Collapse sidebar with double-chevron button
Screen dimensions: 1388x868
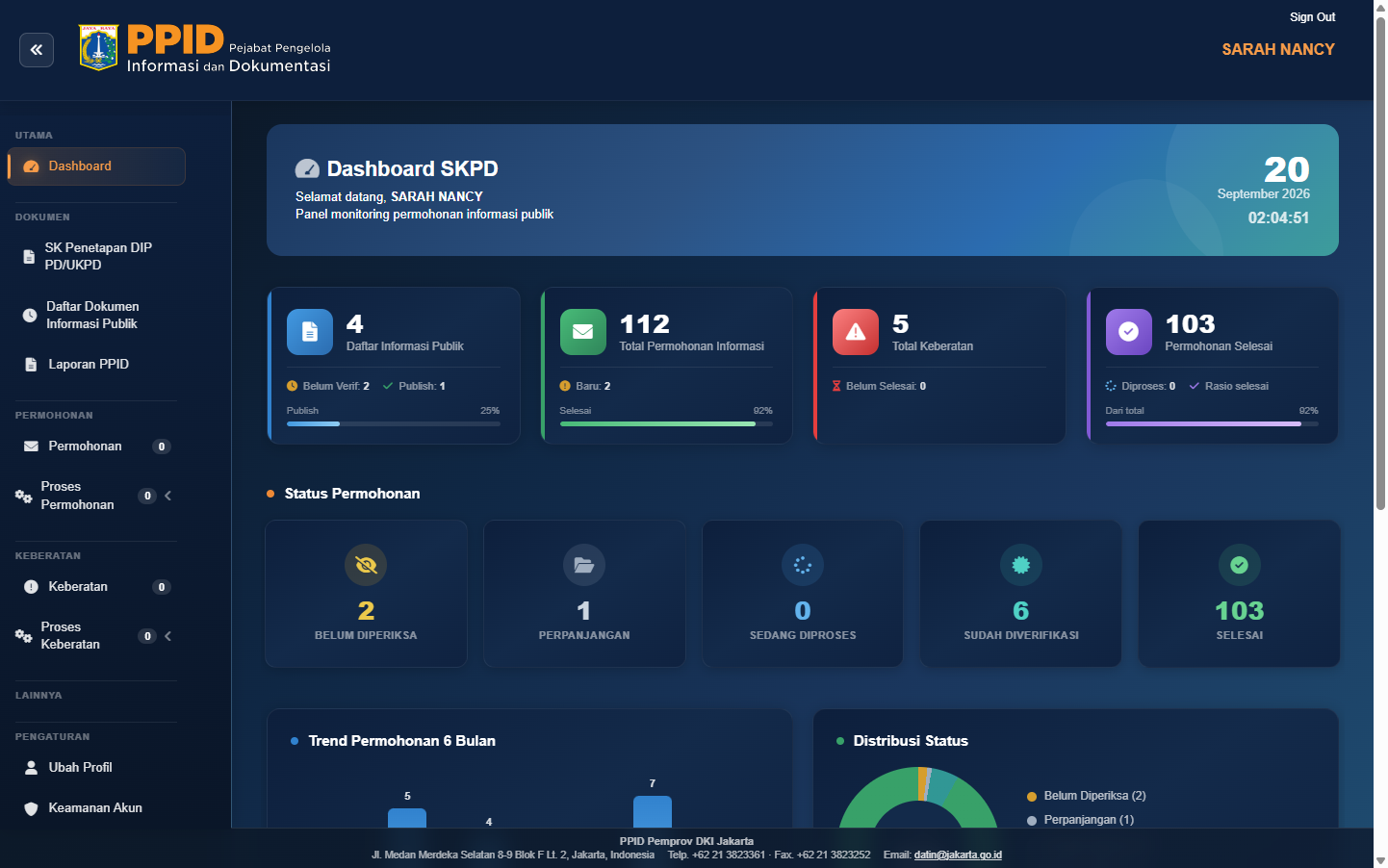coord(37,50)
